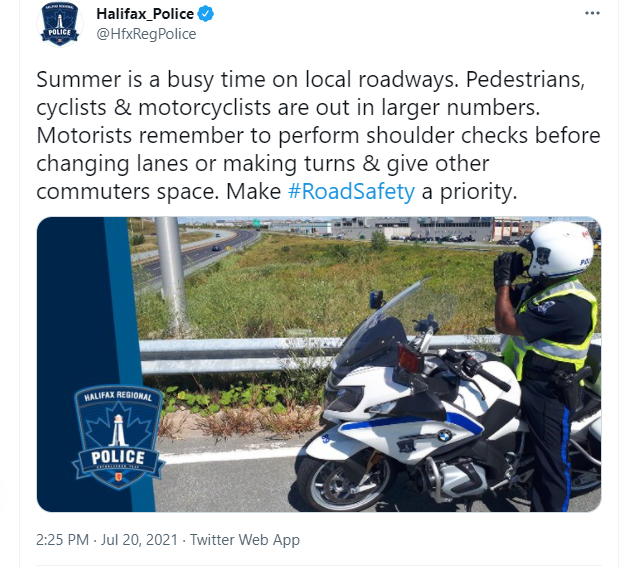Follow the #RoadSafety hashtag link
The width and height of the screenshot is (621, 569).
tap(351, 191)
